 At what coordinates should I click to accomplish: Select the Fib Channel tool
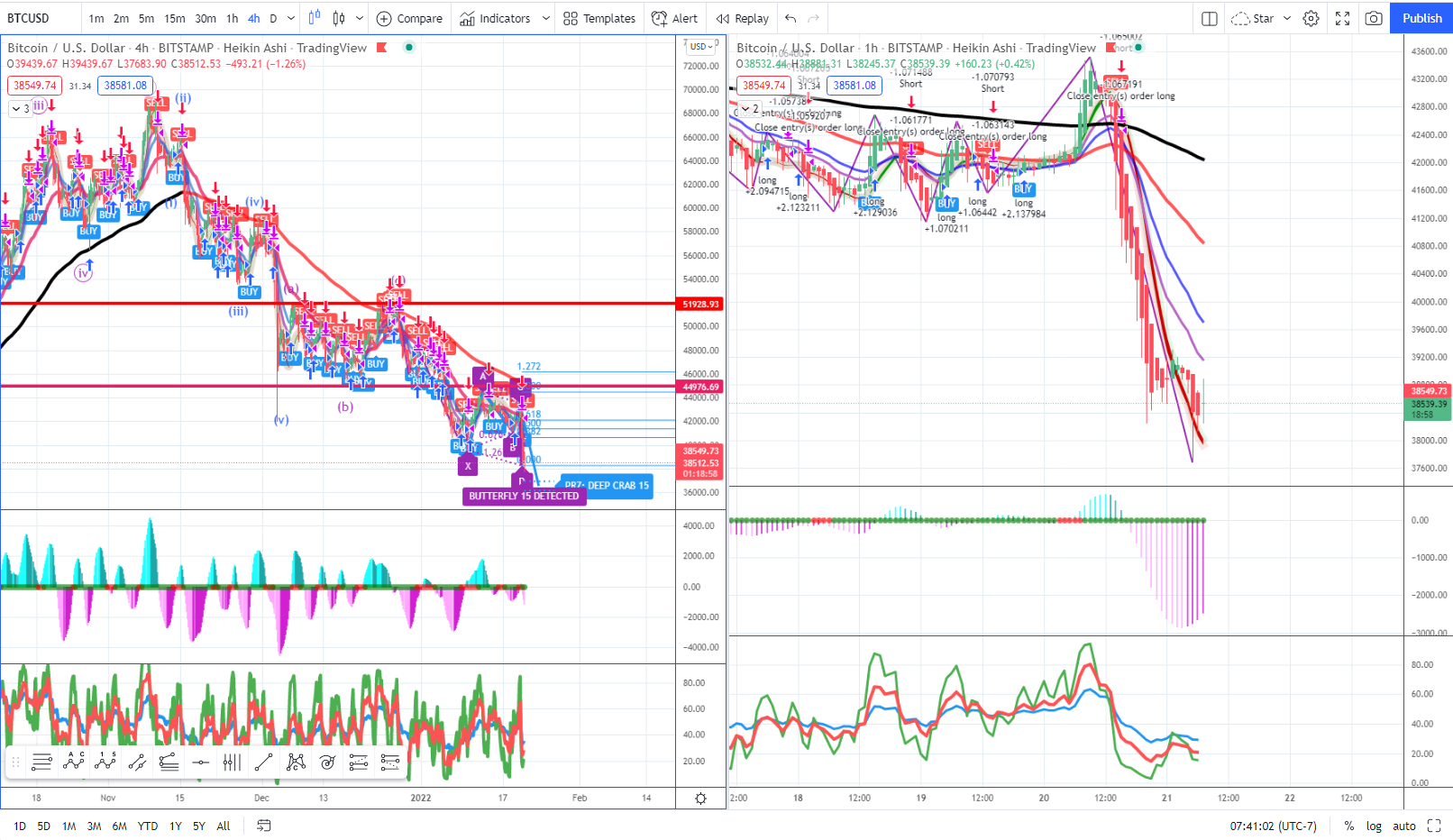tap(169, 762)
